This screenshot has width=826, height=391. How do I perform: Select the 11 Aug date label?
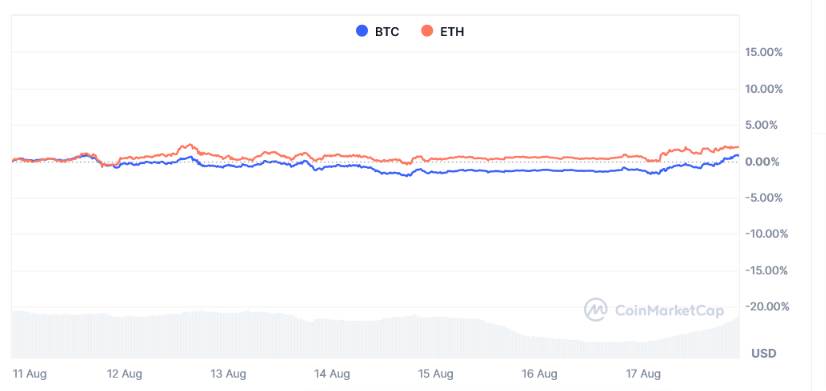[x=30, y=374]
